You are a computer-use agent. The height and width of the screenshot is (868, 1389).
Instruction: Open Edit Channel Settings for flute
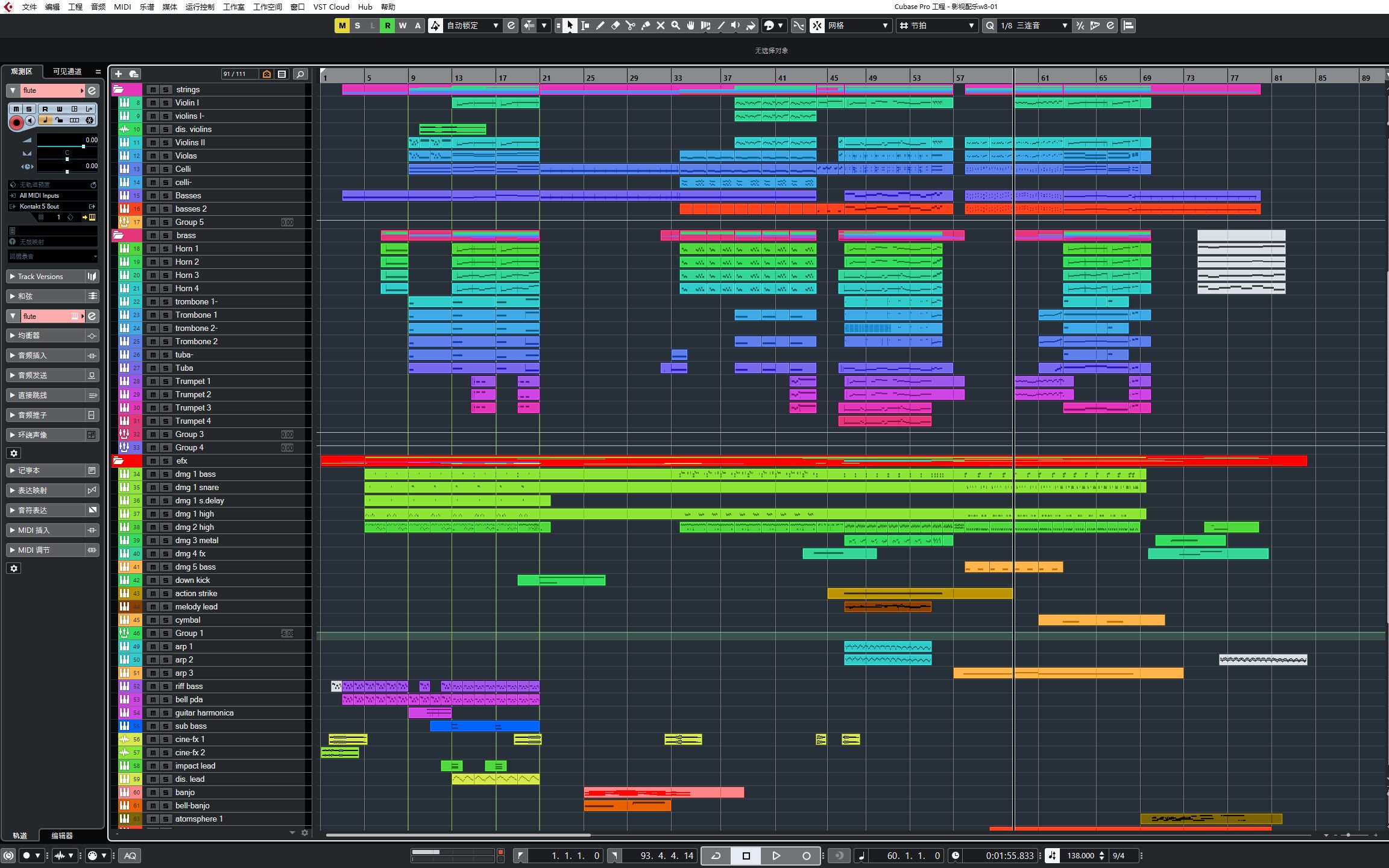(x=92, y=90)
